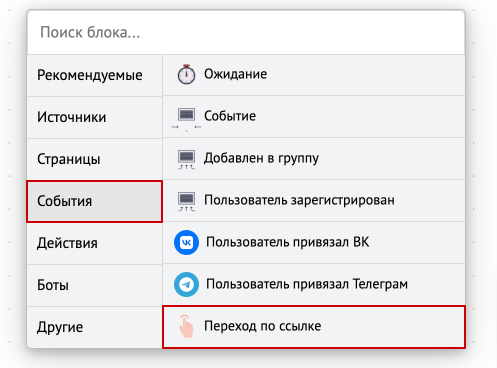Viewport: 497px width, 368px height.
Task: Show the Другие category
Action: [x=95, y=327]
